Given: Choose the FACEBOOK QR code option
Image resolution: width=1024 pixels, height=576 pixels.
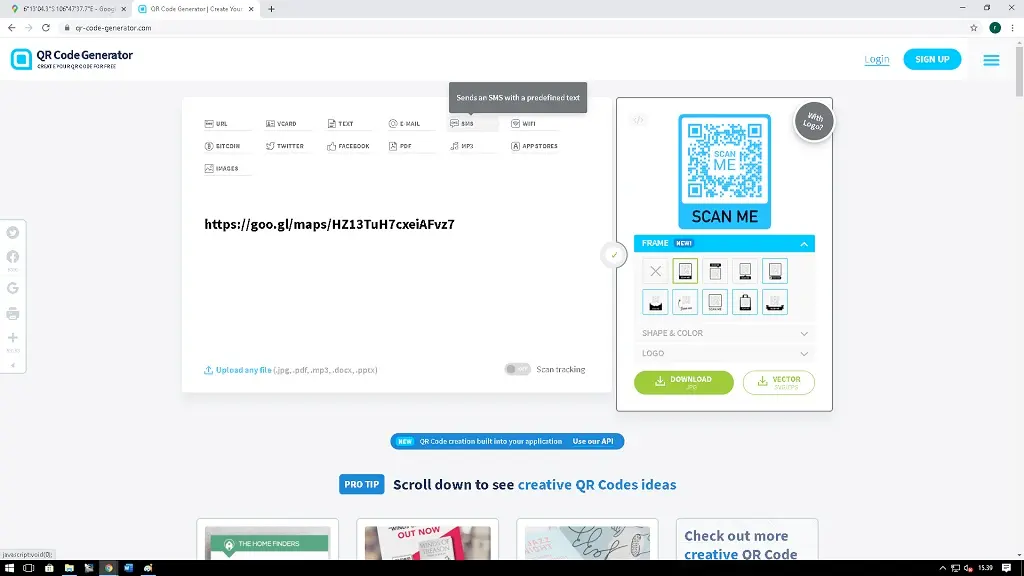Looking at the screenshot, I should pos(348,146).
